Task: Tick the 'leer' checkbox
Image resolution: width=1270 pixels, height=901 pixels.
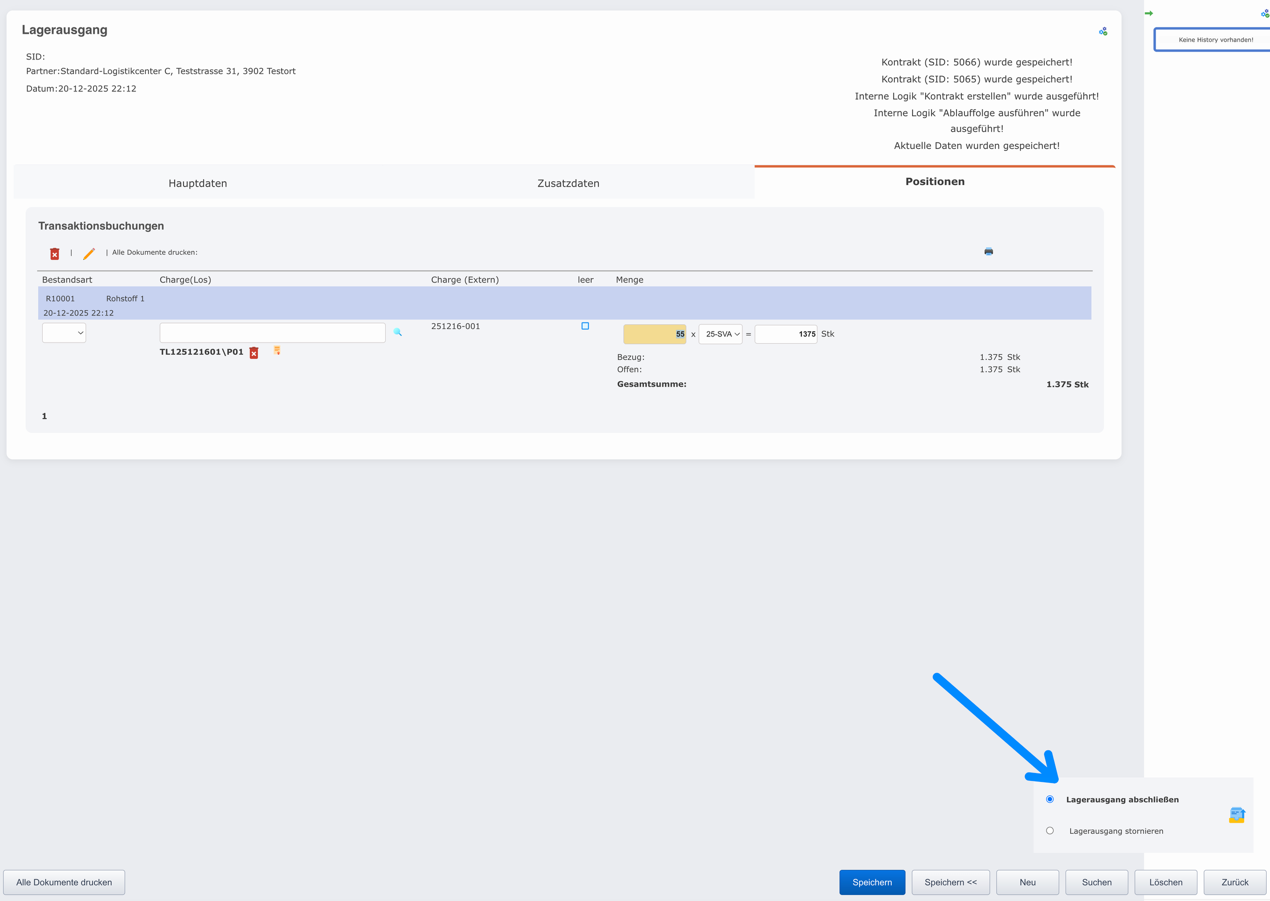Action: (x=585, y=326)
